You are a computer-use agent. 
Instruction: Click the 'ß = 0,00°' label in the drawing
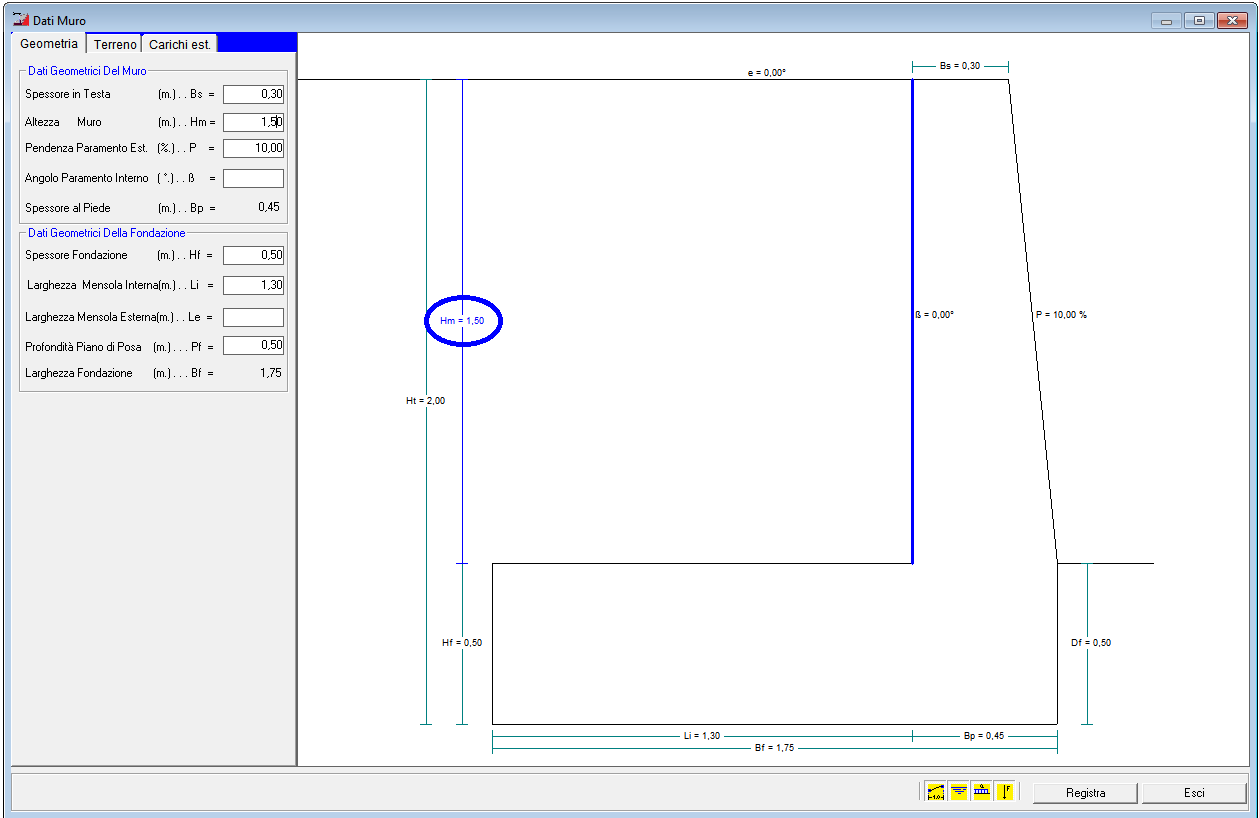[x=935, y=314]
